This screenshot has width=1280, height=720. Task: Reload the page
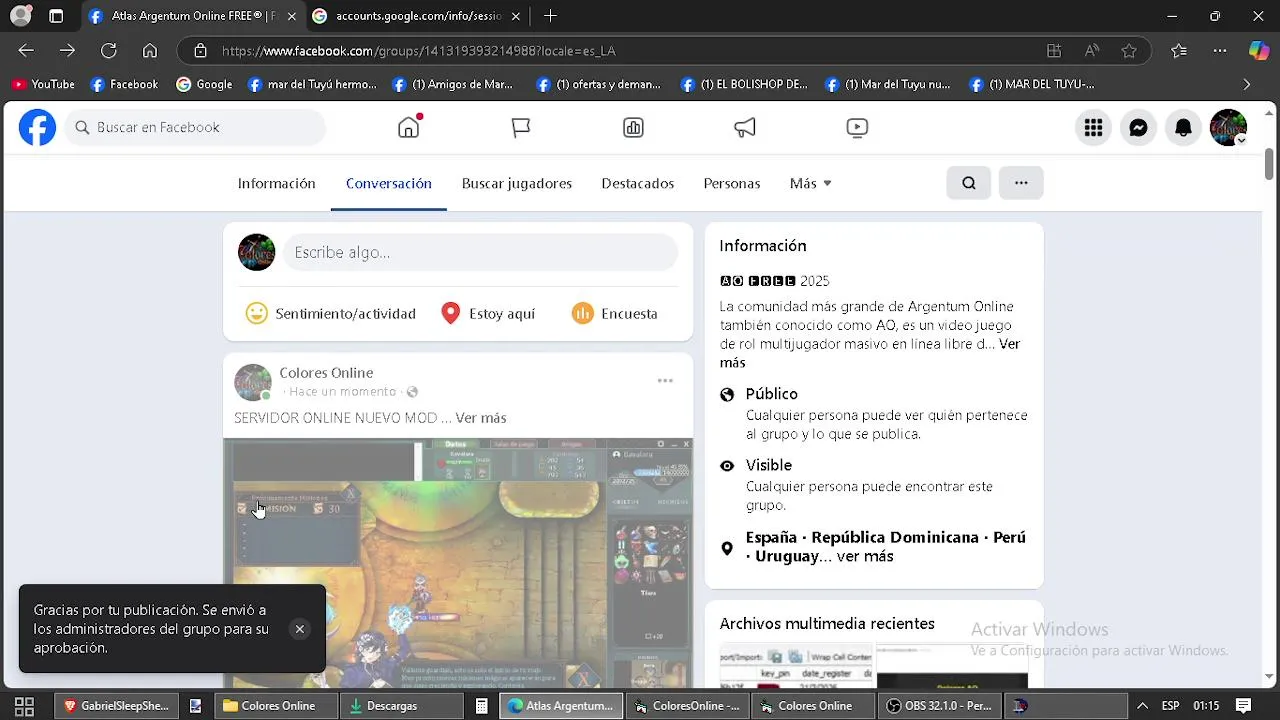click(108, 51)
